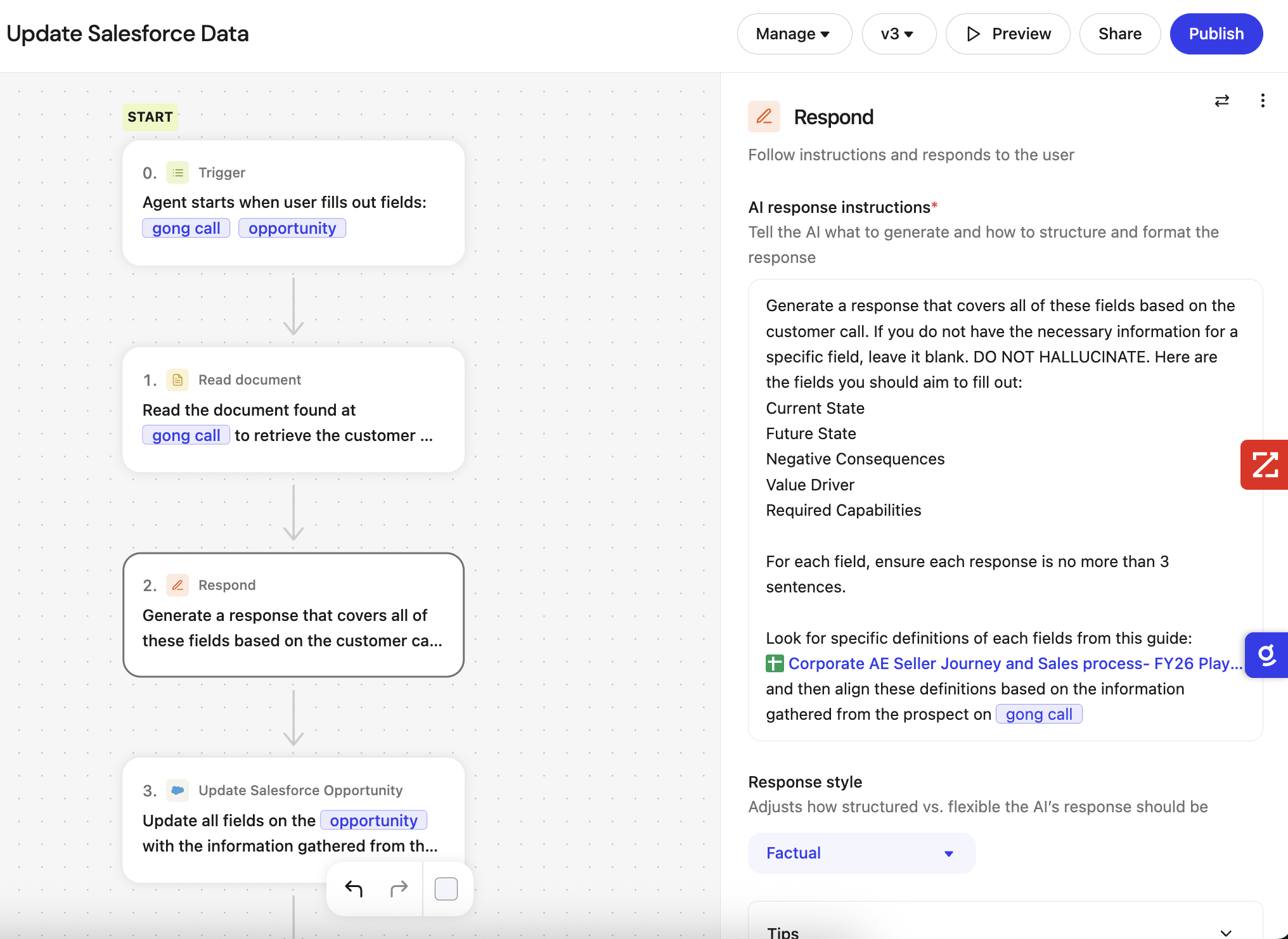Click the Share button
Viewport: 1288px width, 939px height.
tap(1120, 34)
